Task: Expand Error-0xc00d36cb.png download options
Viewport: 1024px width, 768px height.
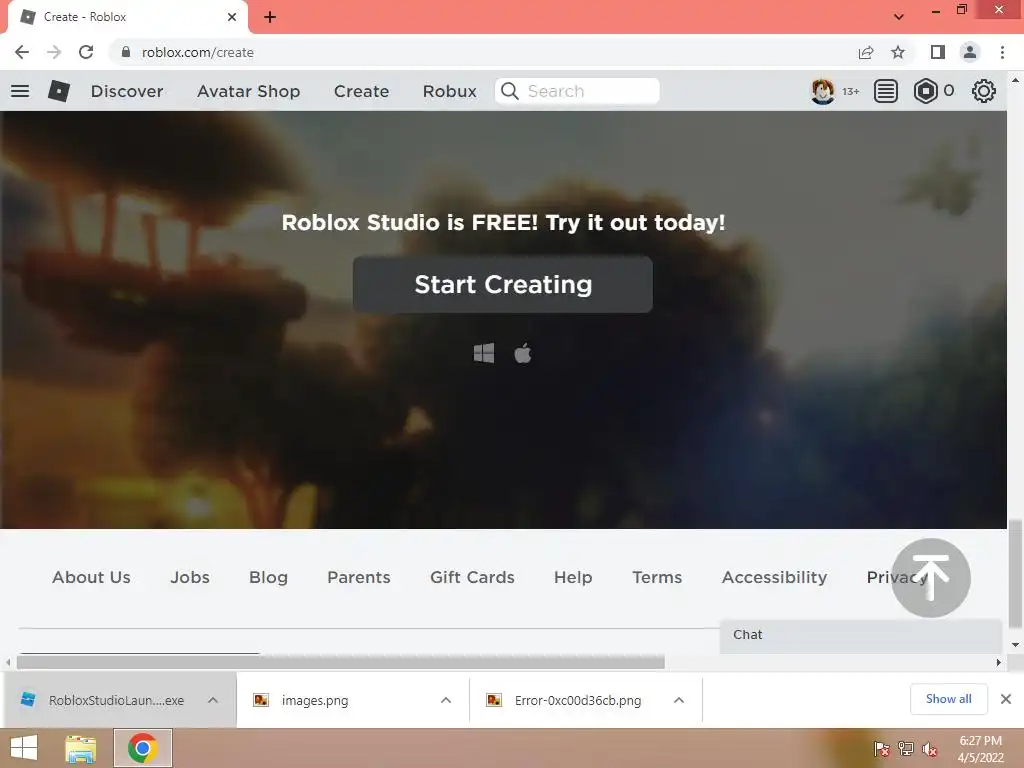Action: pyautogui.click(x=679, y=700)
